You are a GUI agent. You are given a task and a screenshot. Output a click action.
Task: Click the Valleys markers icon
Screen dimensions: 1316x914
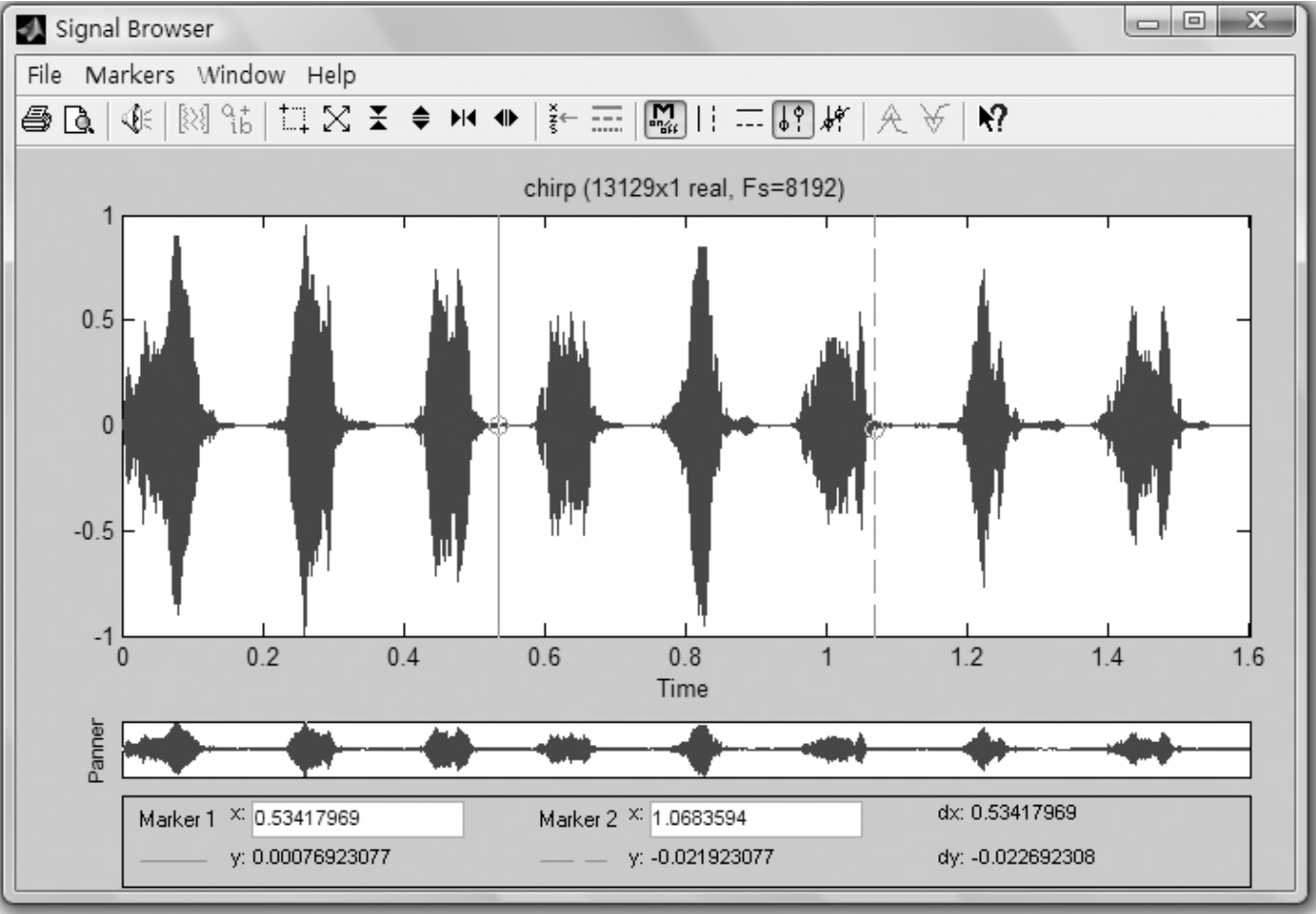[933, 119]
